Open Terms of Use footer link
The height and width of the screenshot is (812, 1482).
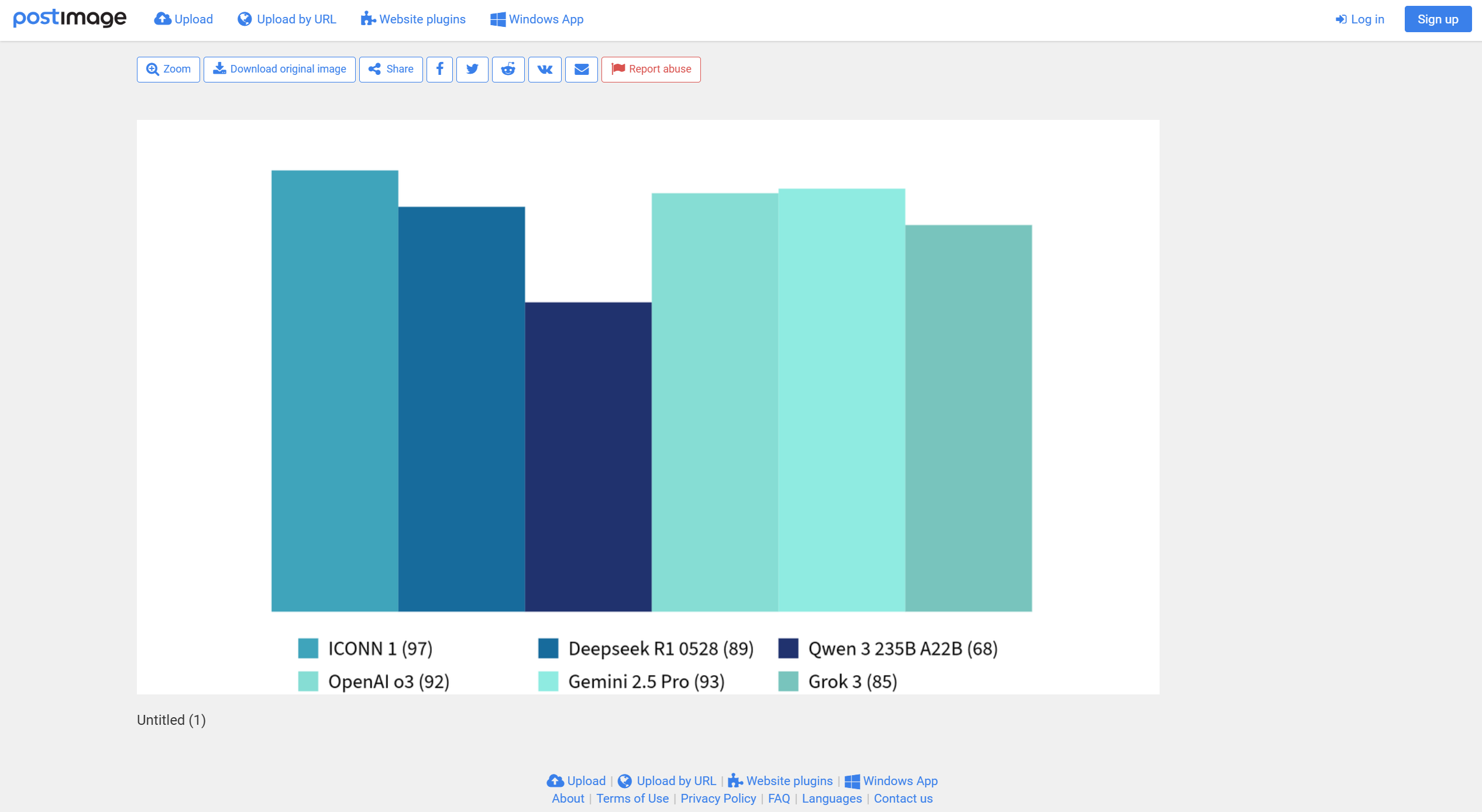coord(632,799)
